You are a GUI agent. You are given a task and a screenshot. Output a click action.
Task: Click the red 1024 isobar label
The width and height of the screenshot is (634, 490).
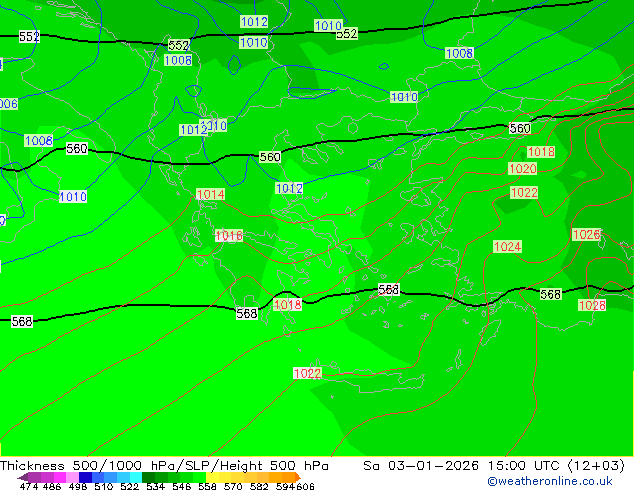(x=507, y=247)
